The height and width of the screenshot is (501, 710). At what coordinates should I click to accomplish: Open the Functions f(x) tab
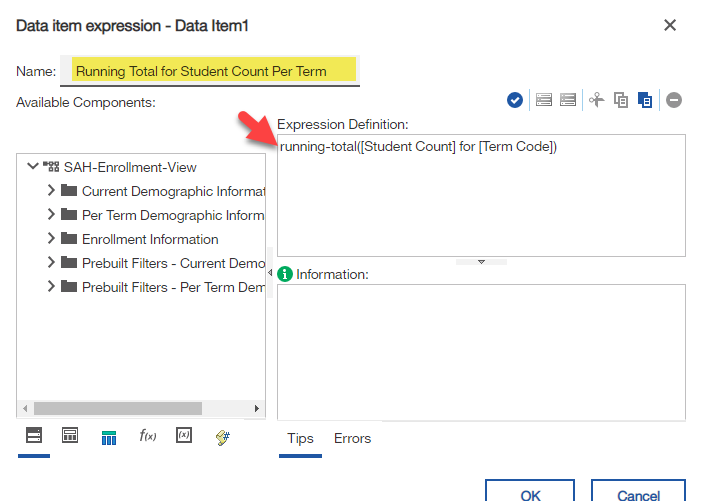[148, 436]
